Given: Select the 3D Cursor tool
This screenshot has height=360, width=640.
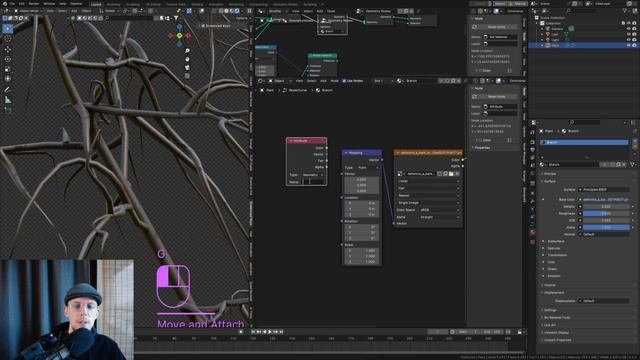Looking at the screenshot, I should [8, 39].
